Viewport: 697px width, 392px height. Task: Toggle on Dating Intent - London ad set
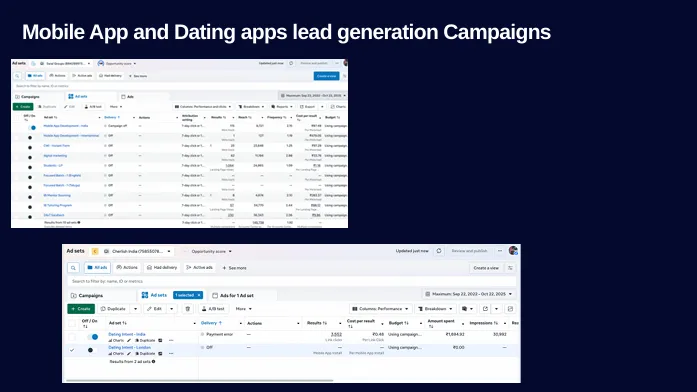point(91,350)
